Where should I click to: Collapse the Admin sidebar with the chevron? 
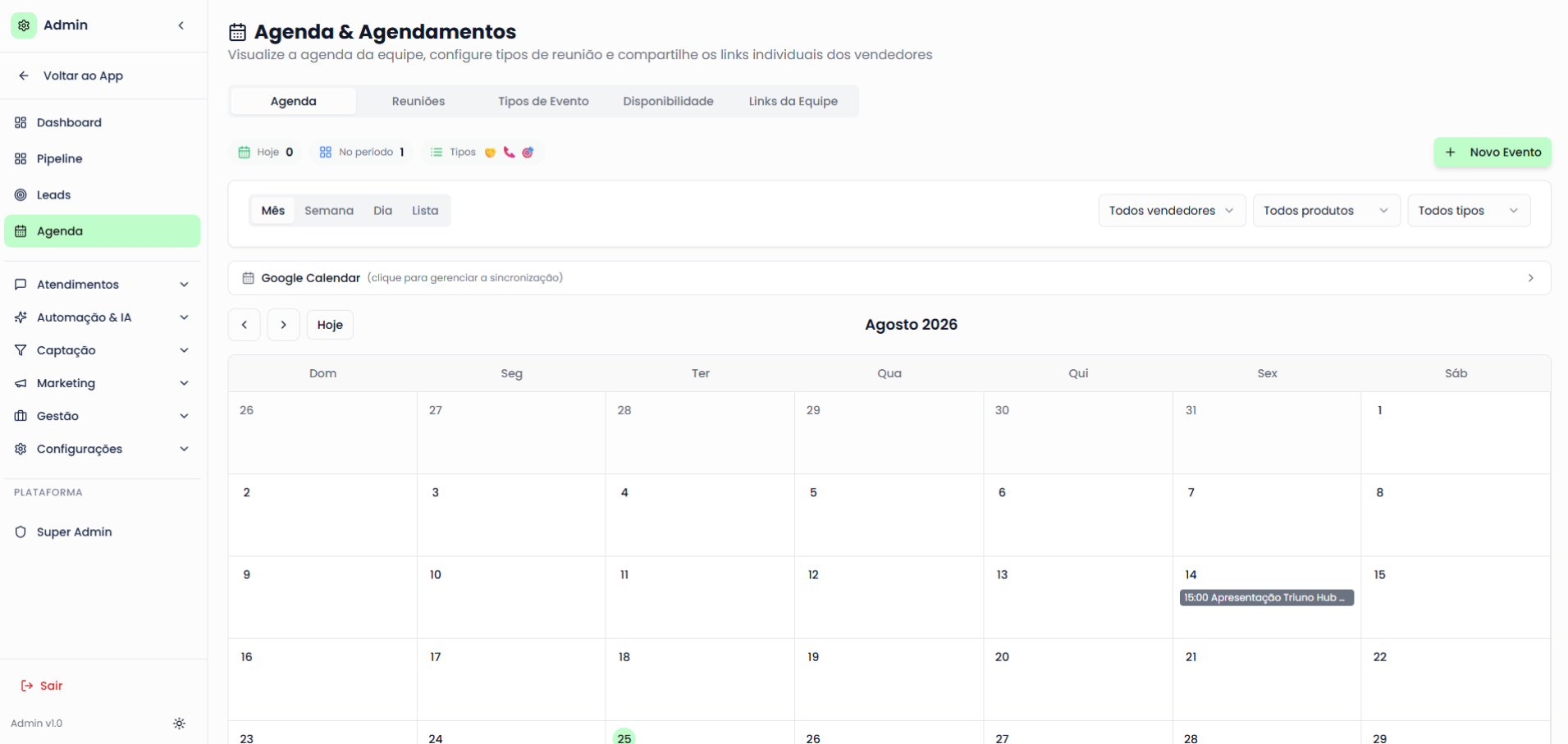point(181,25)
